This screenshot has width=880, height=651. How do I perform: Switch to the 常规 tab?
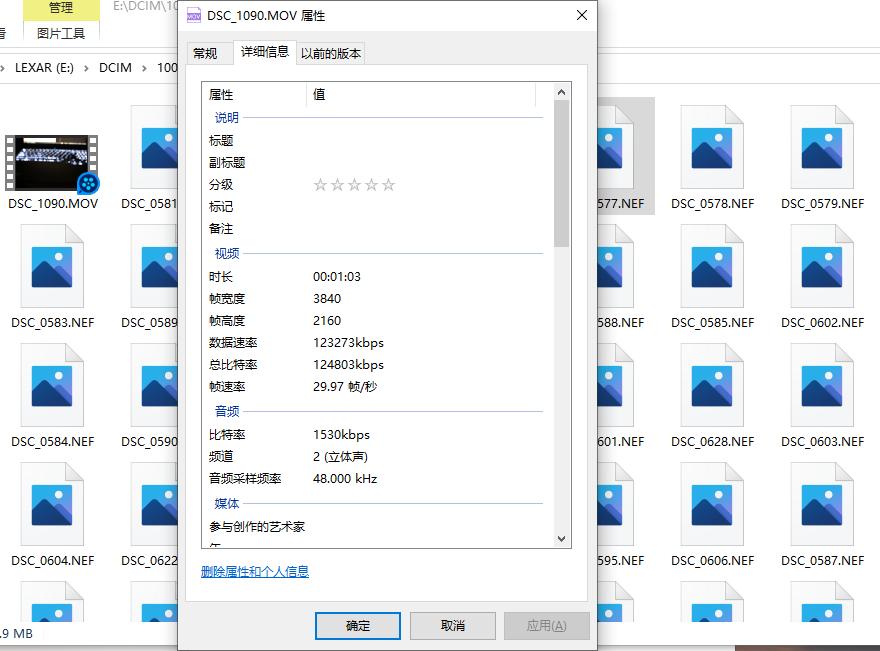coord(207,52)
